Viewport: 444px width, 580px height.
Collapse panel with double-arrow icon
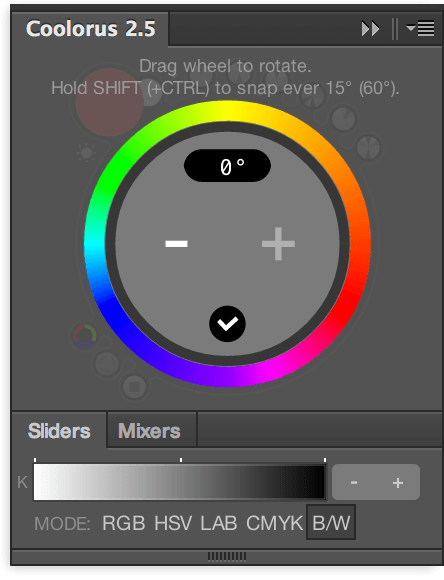pyautogui.click(x=370, y=29)
